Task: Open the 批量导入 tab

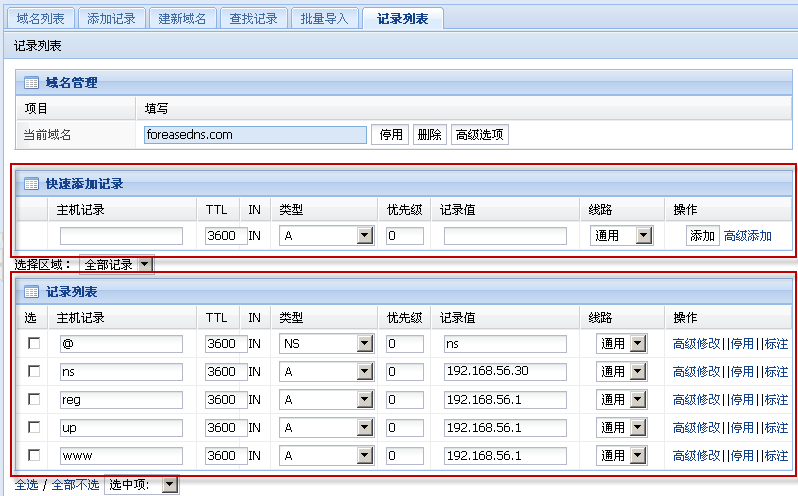Action: pos(323,18)
